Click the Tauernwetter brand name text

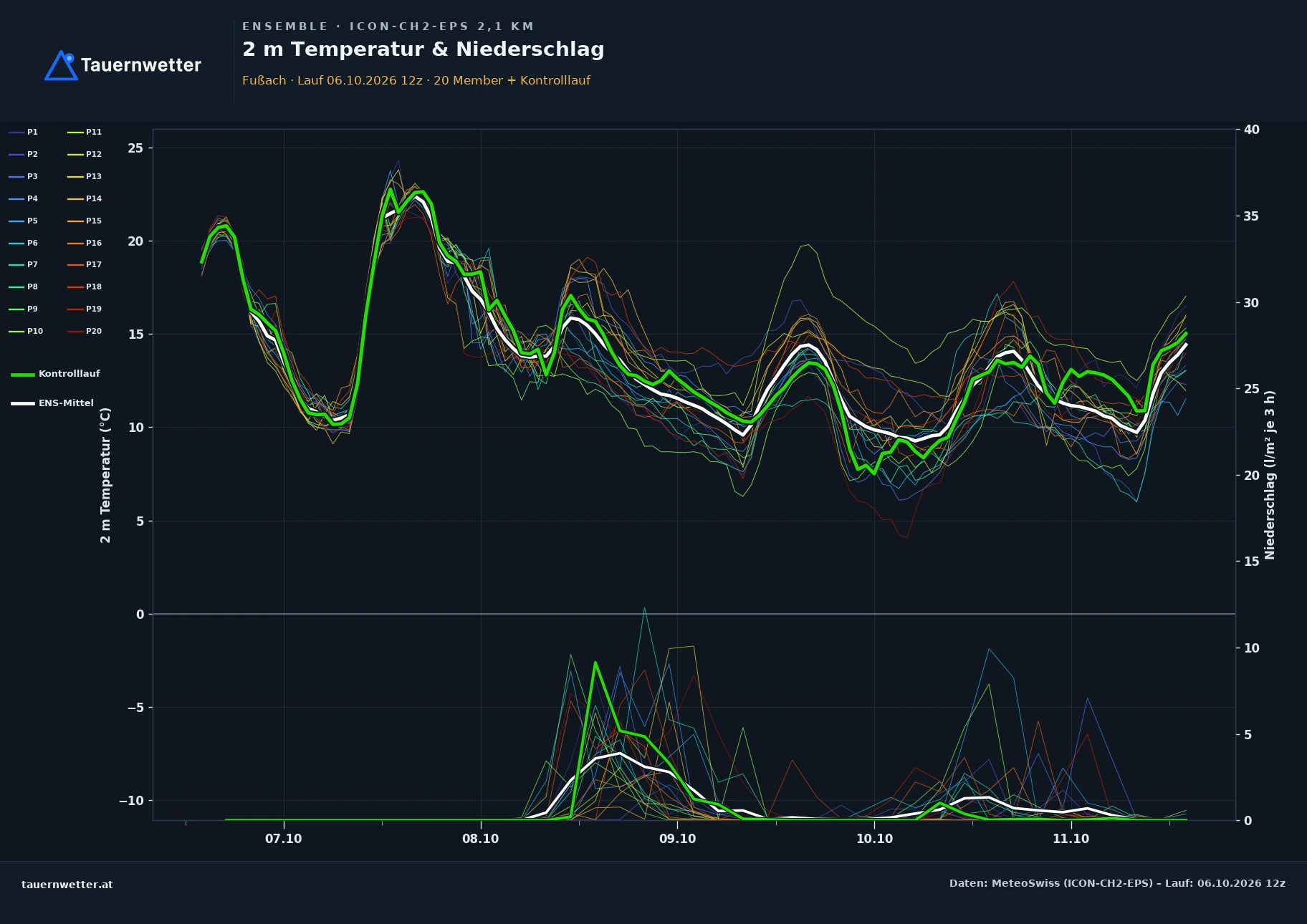click(141, 65)
